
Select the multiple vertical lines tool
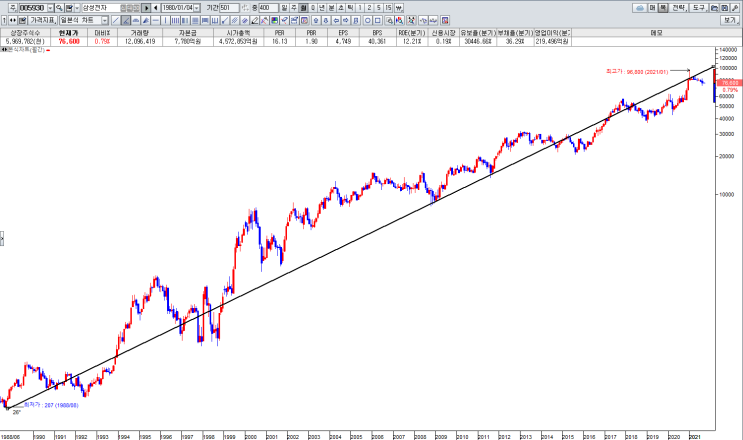[175, 20]
